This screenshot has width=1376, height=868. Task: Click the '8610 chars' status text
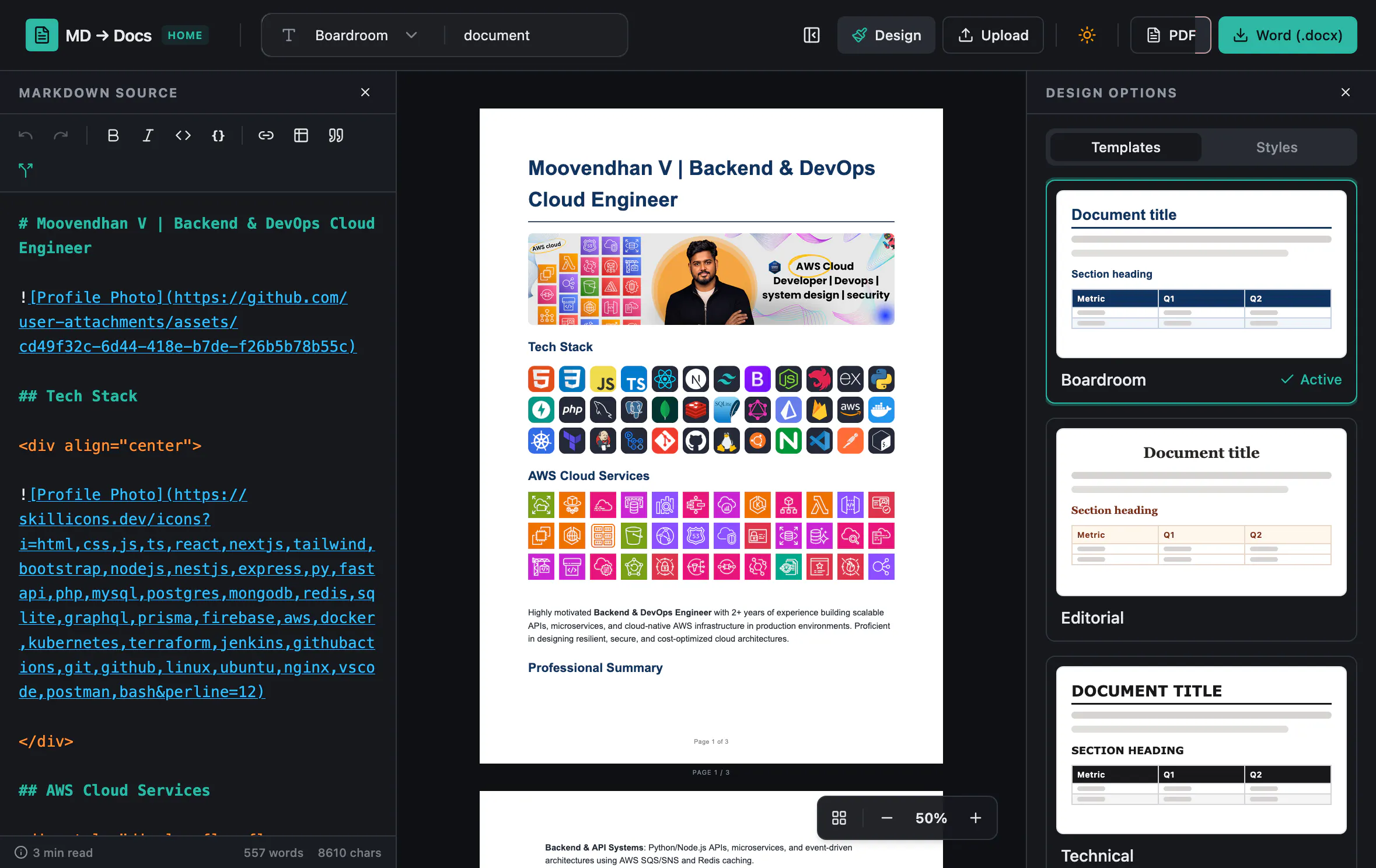pyautogui.click(x=350, y=852)
